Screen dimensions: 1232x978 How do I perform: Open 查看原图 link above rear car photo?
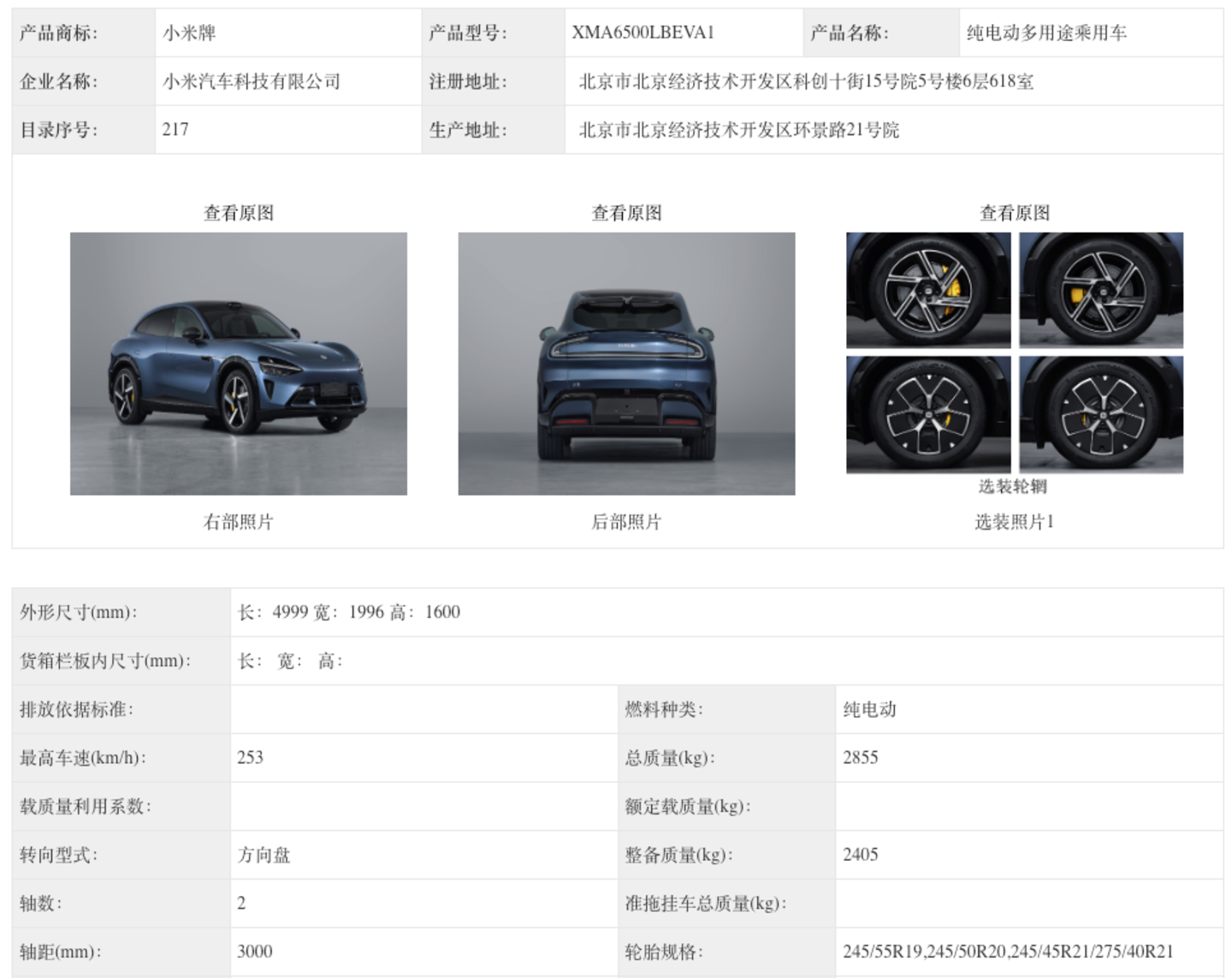[626, 213]
